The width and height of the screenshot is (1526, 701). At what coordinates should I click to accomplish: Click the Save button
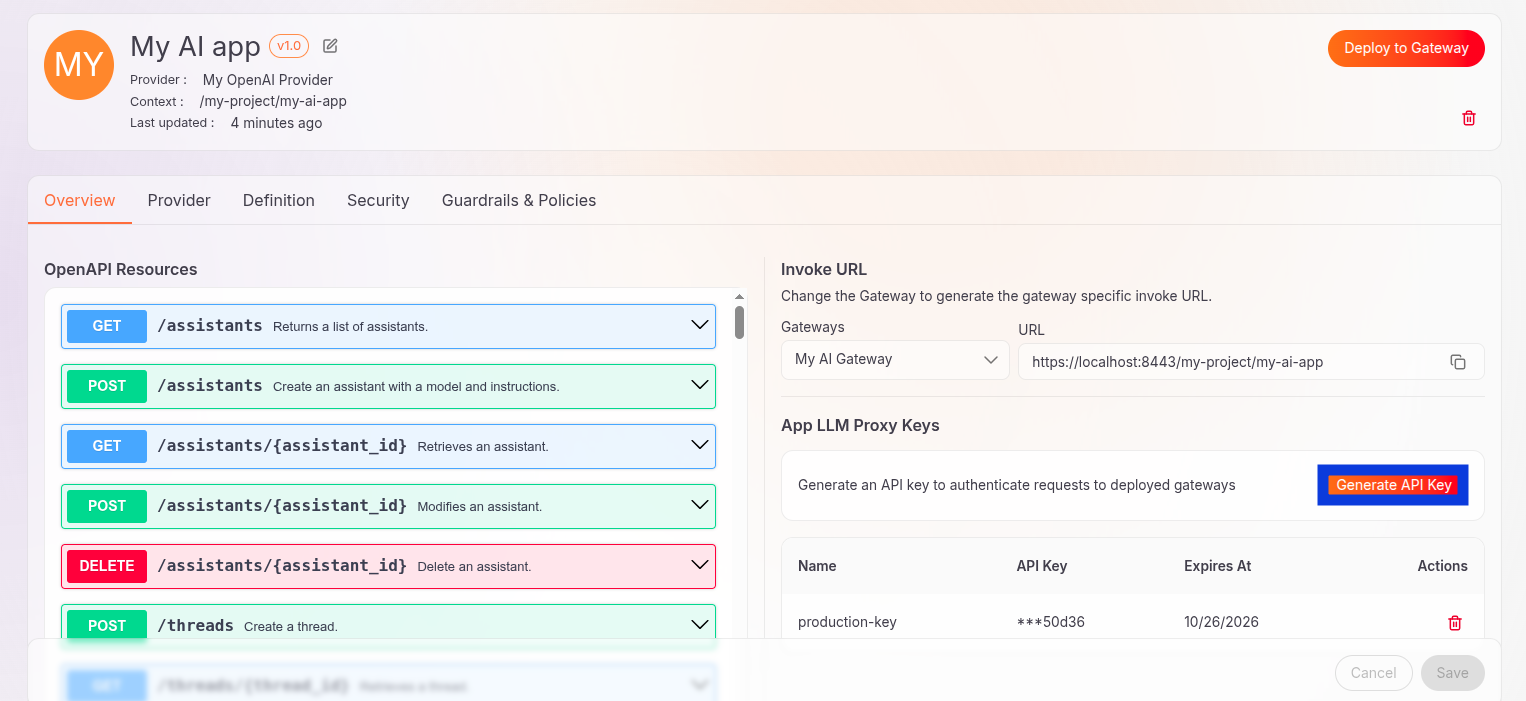[1452, 673]
